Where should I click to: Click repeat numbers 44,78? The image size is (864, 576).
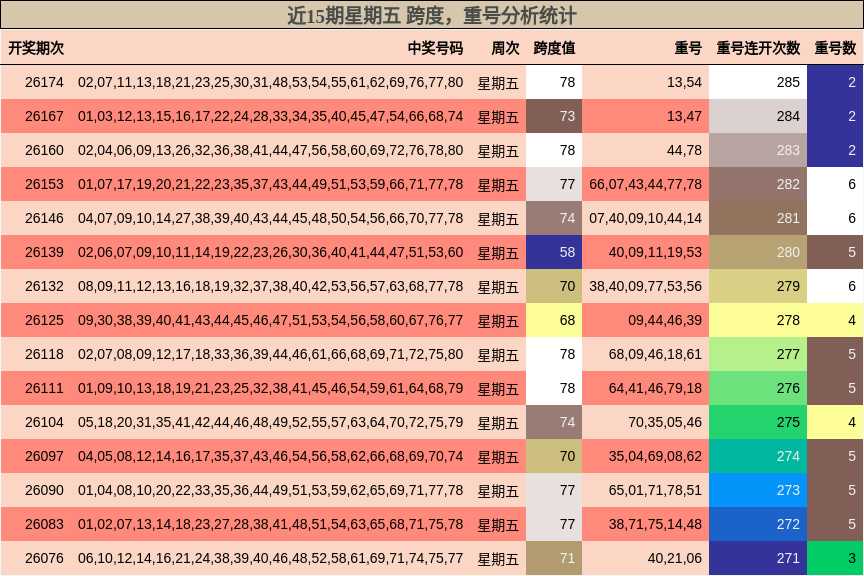684,150
